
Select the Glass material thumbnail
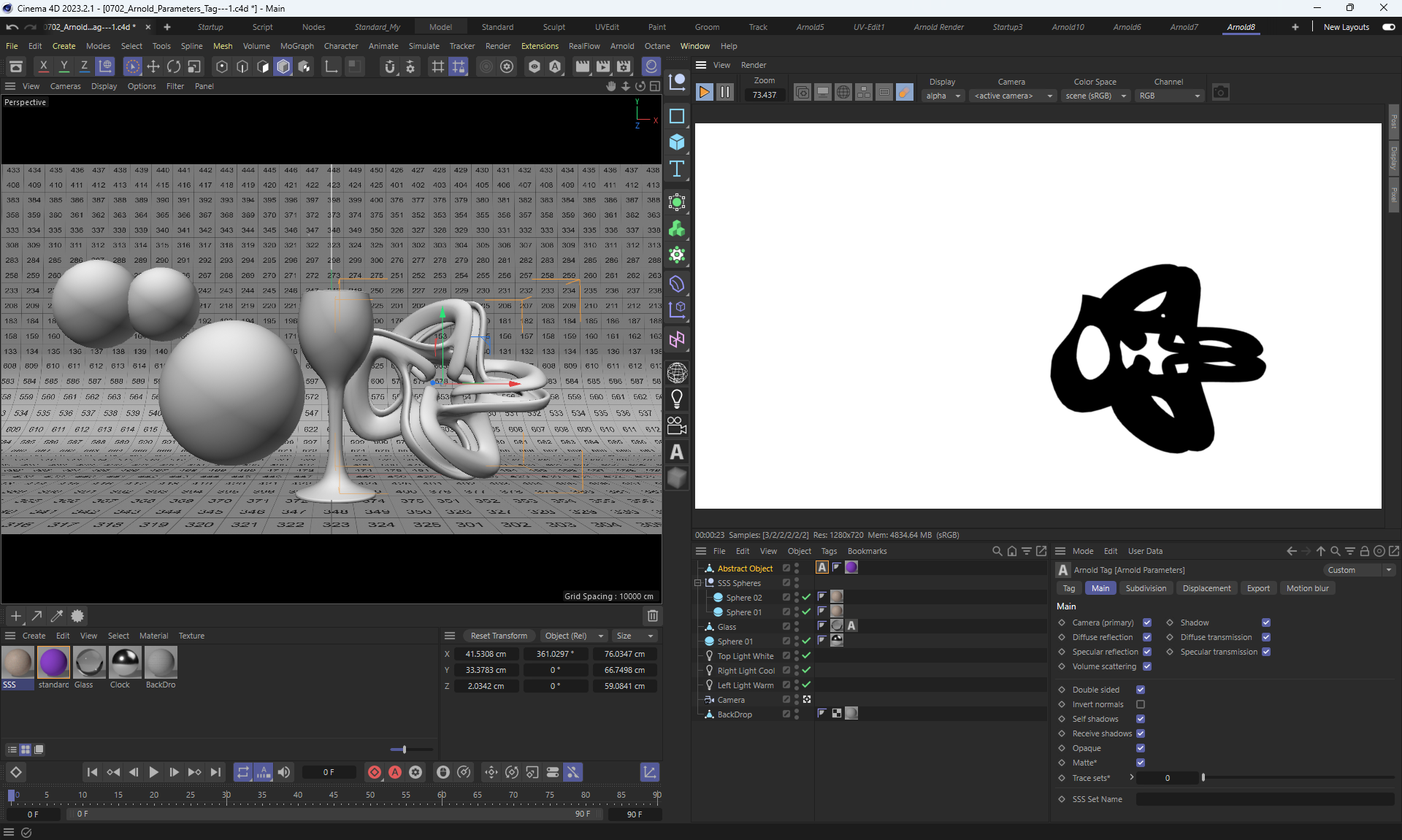point(89,663)
